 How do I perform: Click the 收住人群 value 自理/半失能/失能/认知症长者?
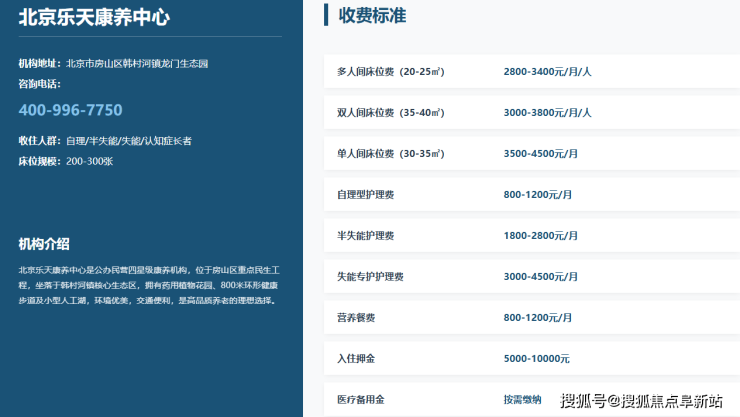129,141
